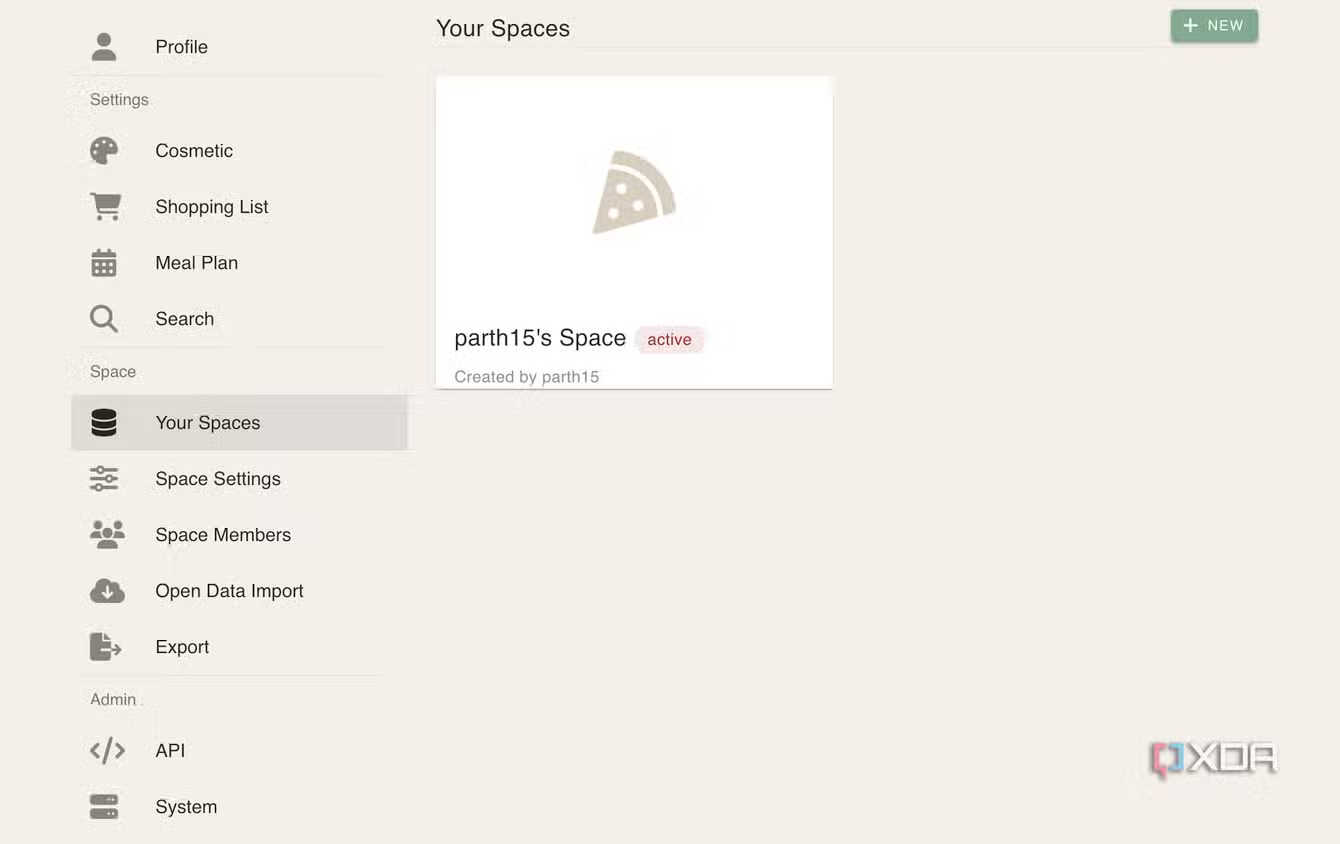Click the Meal Plan calendar icon
Image resolution: width=1340 pixels, height=844 pixels.
(x=104, y=263)
